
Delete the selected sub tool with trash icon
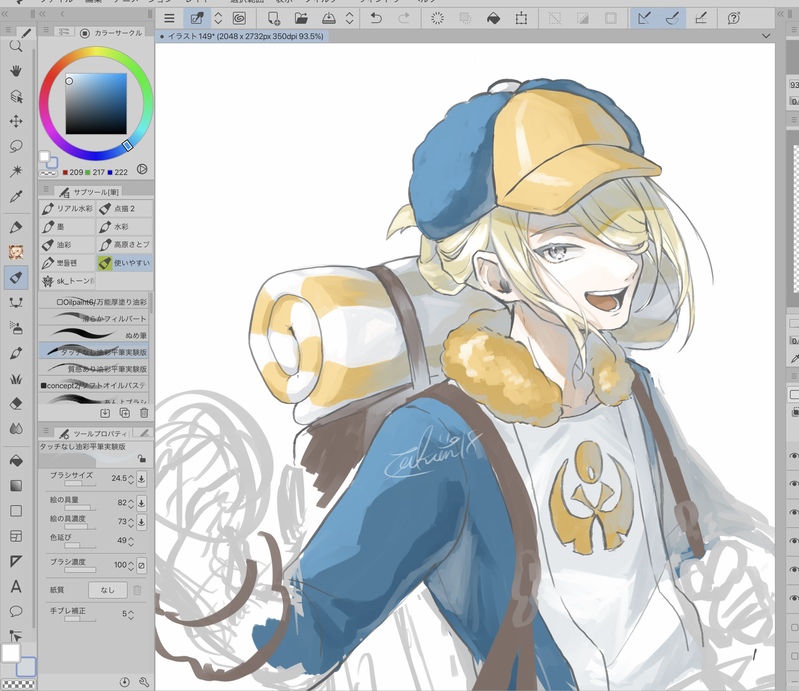point(144,413)
